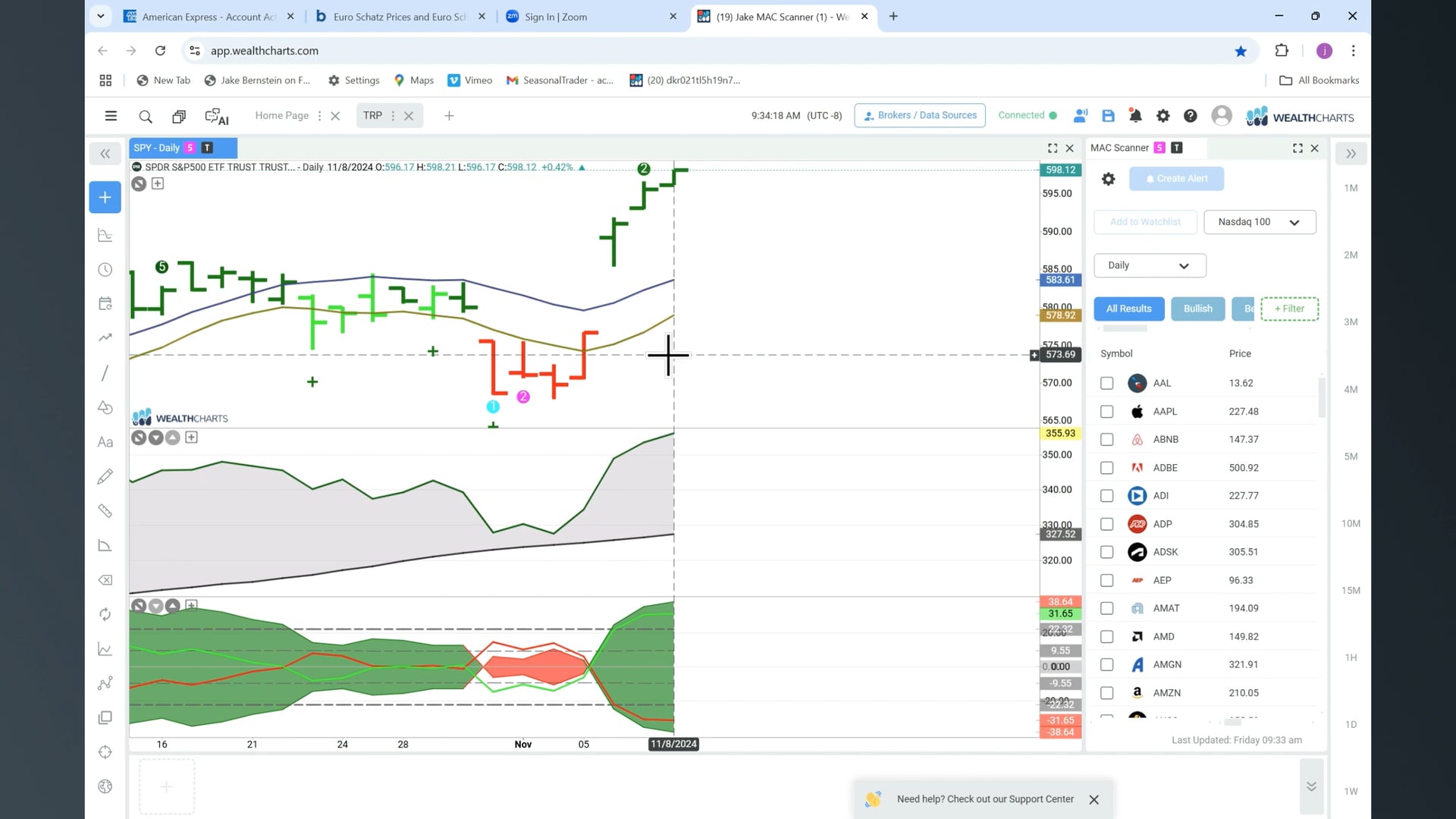
Task: Open Chrome extensions puzzle icon
Action: coord(1282,51)
